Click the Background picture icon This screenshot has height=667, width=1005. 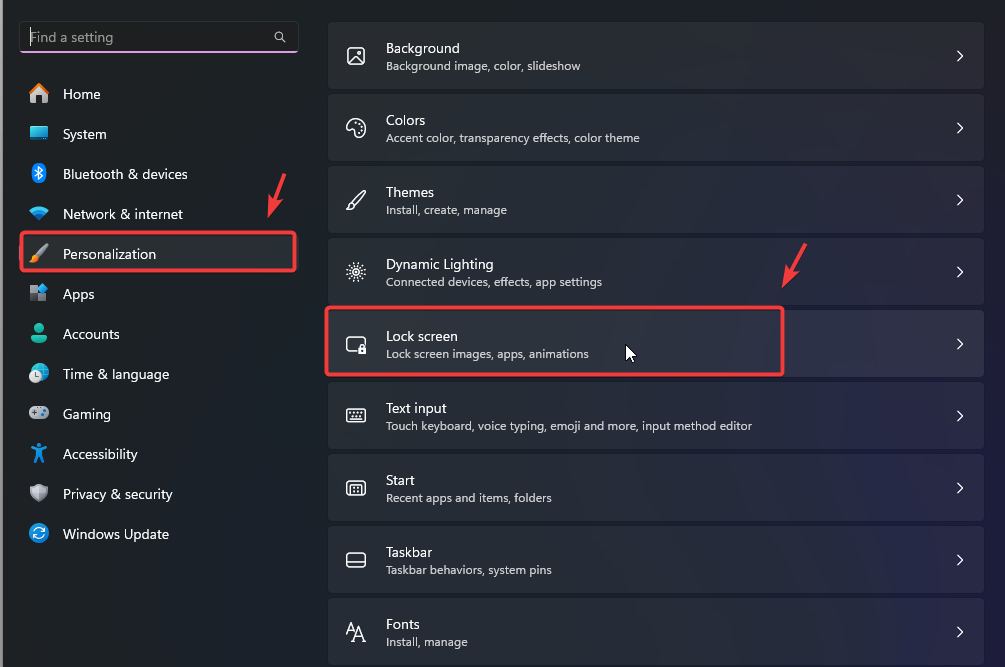point(356,56)
